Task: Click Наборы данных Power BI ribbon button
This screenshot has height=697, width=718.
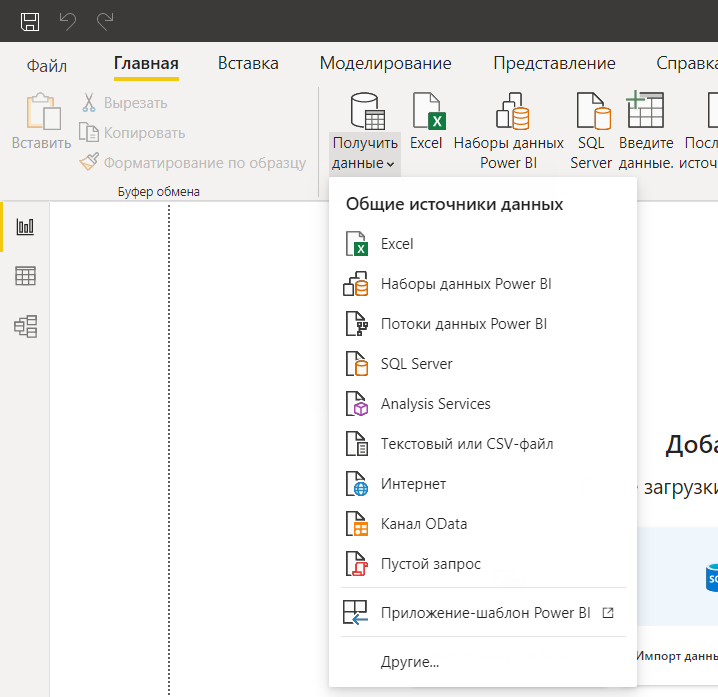Action: (509, 132)
